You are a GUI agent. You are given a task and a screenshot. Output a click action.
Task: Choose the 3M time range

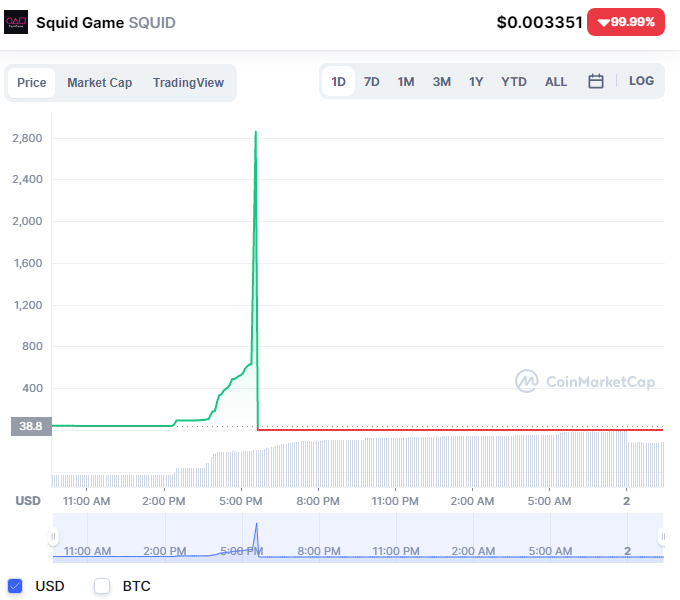tap(441, 82)
